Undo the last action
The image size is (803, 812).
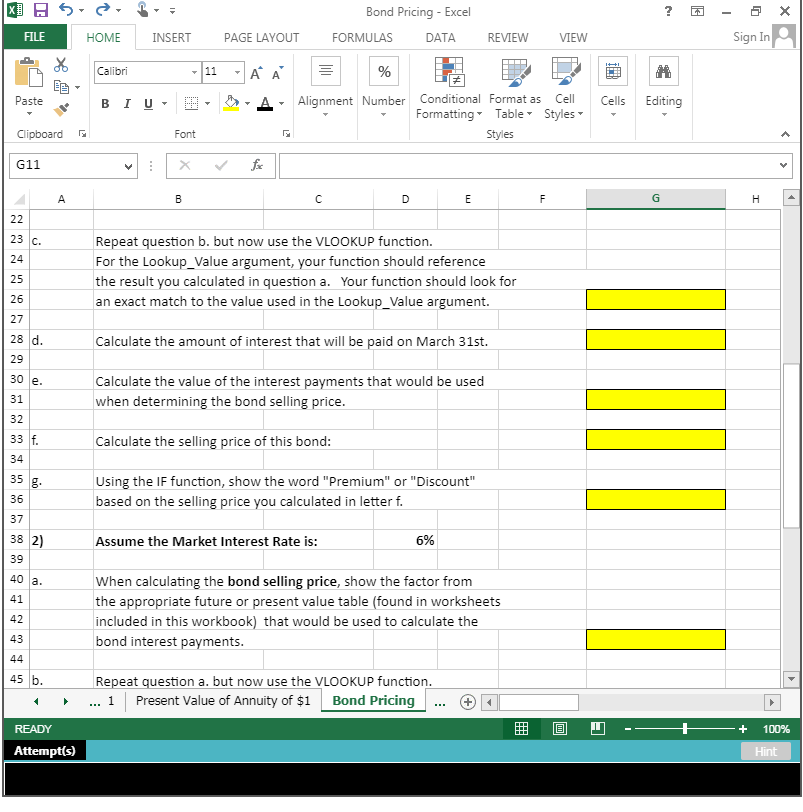pos(66,9)
